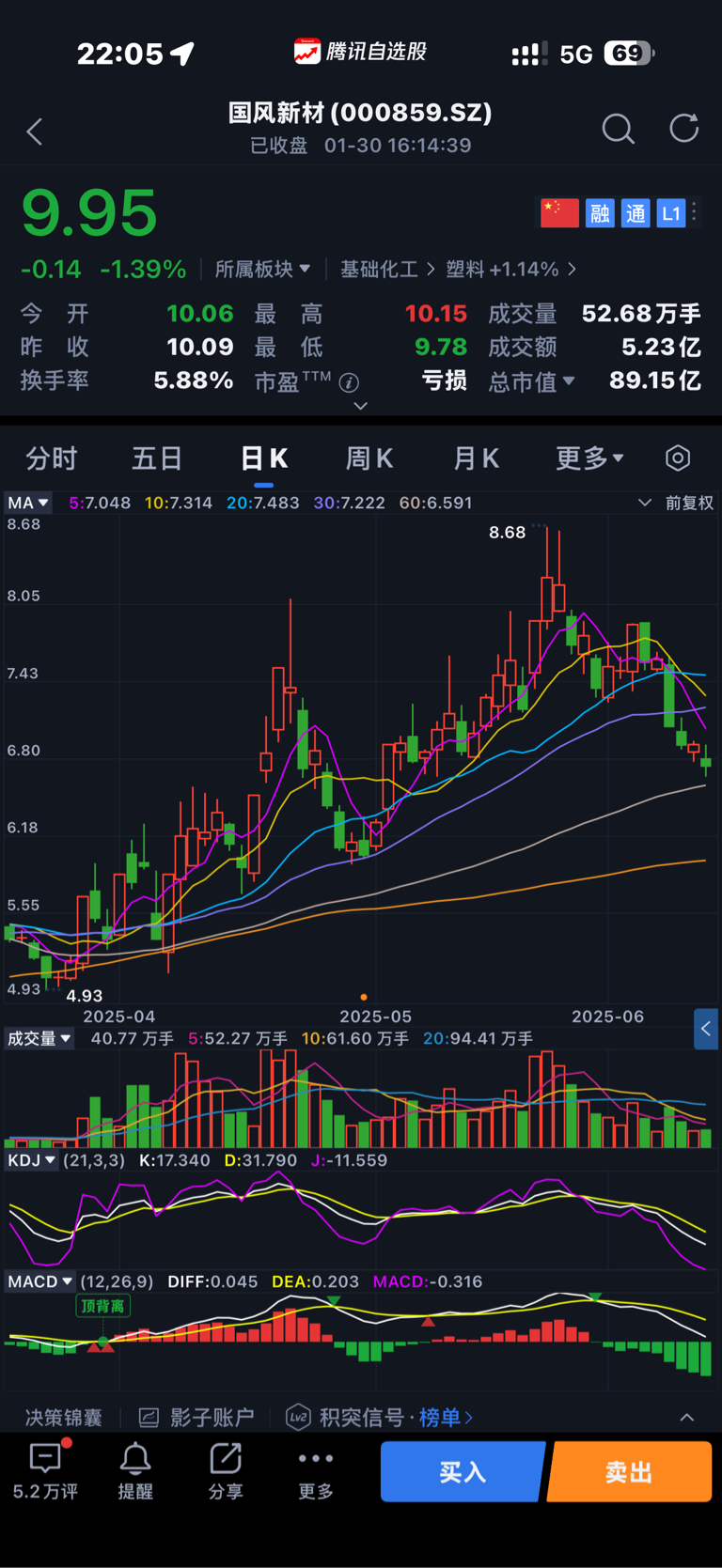
Task: Tap the 通 stock connect badge
Action: click(x=636, y=213)
